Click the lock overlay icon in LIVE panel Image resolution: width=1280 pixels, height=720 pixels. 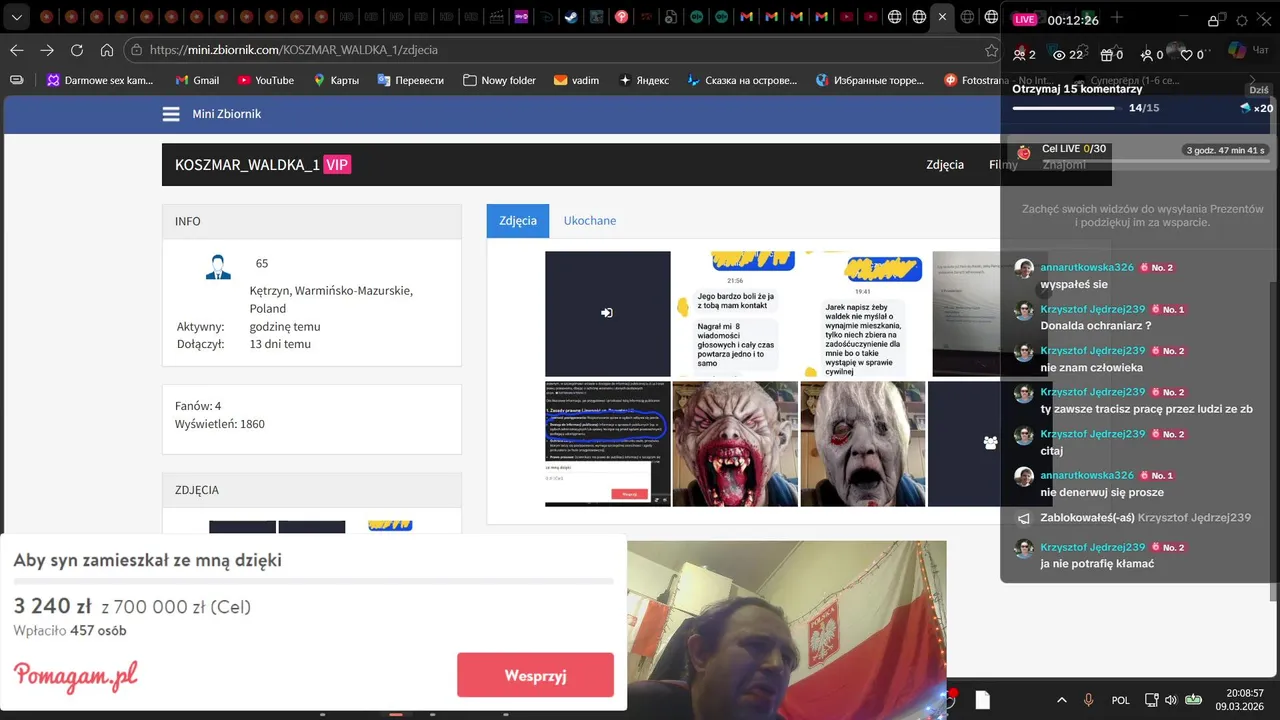(1213, 20)
